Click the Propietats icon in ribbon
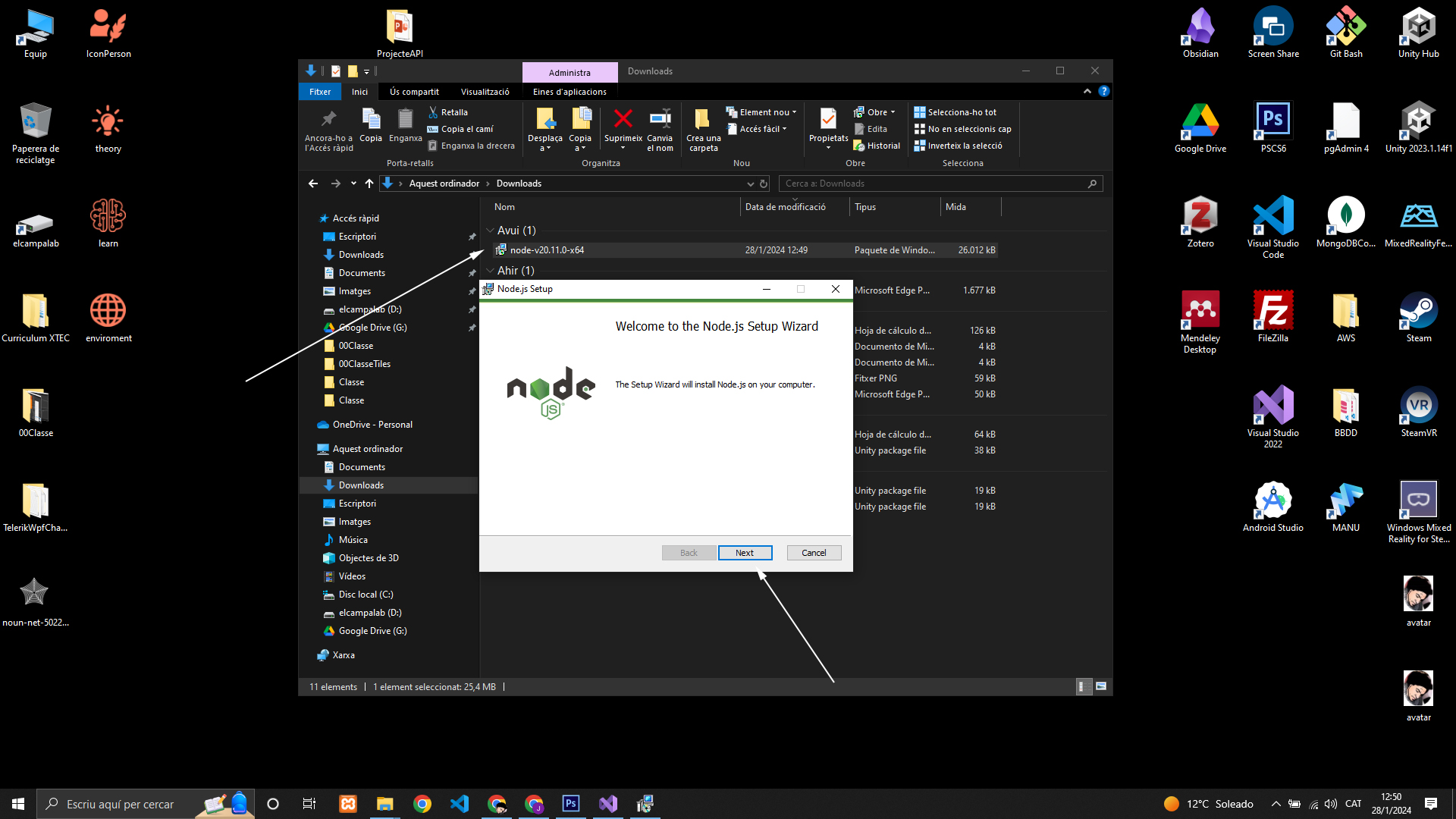This screenshot has width=1456, height=819. click(828, 119)
